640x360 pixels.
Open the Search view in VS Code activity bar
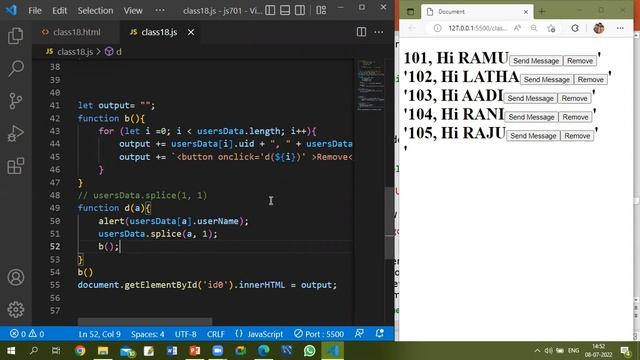tap(16, 68)
